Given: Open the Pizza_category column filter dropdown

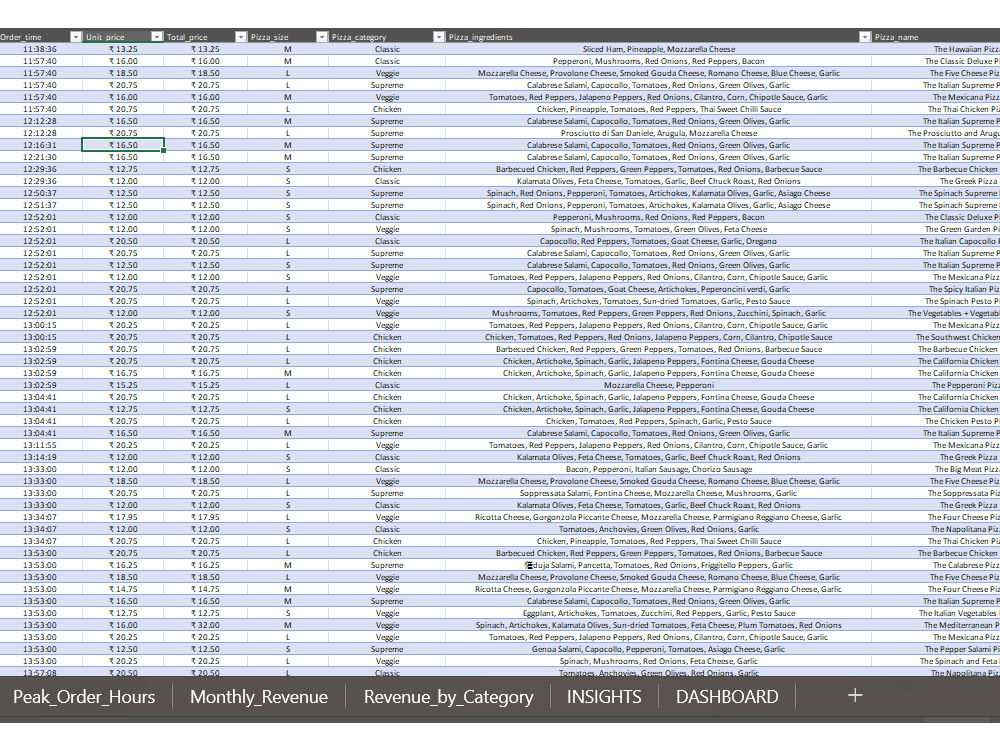Looking at the screenshot, I should pyautogui.click(x=439, y=37).
